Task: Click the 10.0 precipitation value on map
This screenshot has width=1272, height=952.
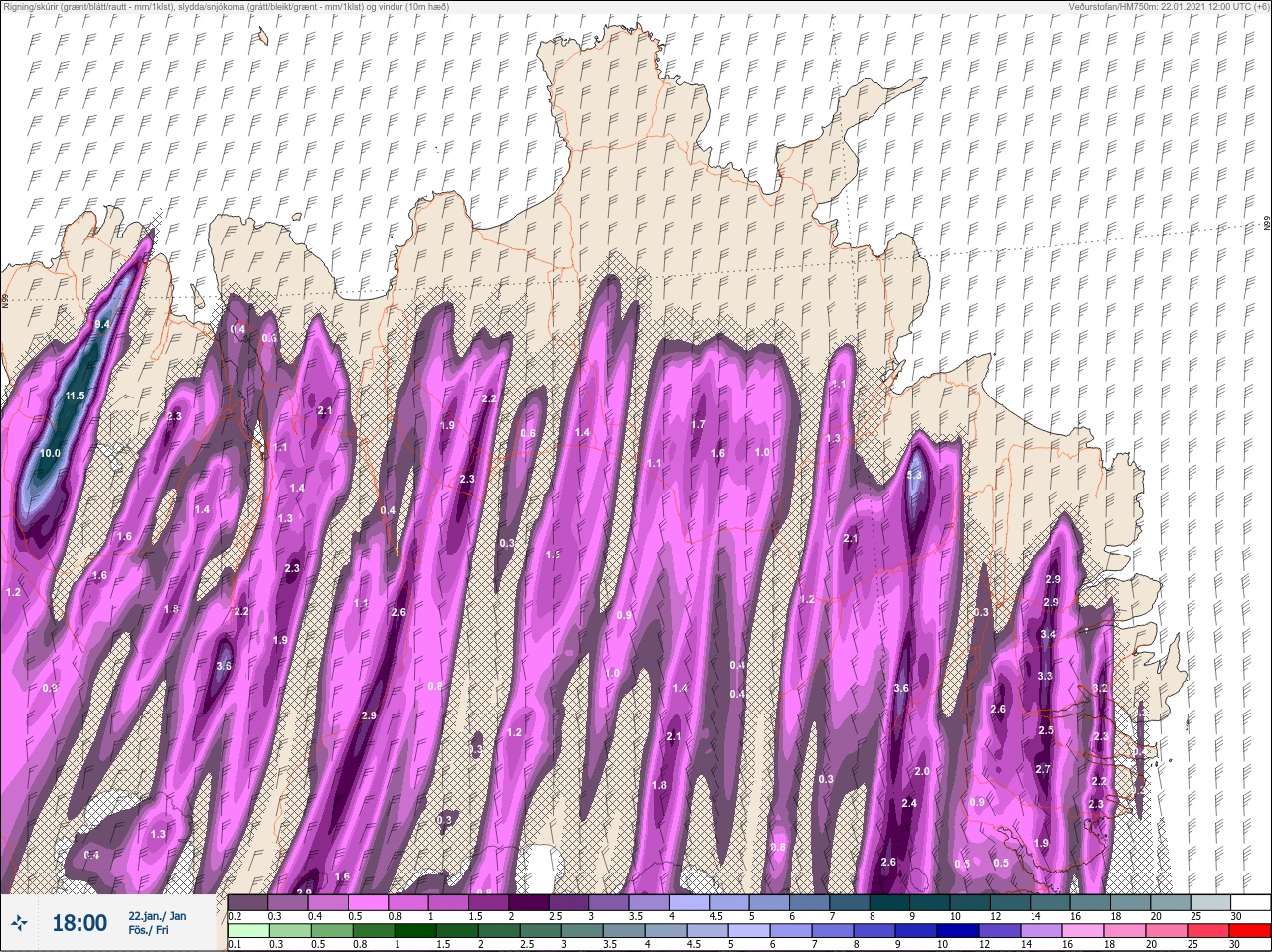Action: 50,453
